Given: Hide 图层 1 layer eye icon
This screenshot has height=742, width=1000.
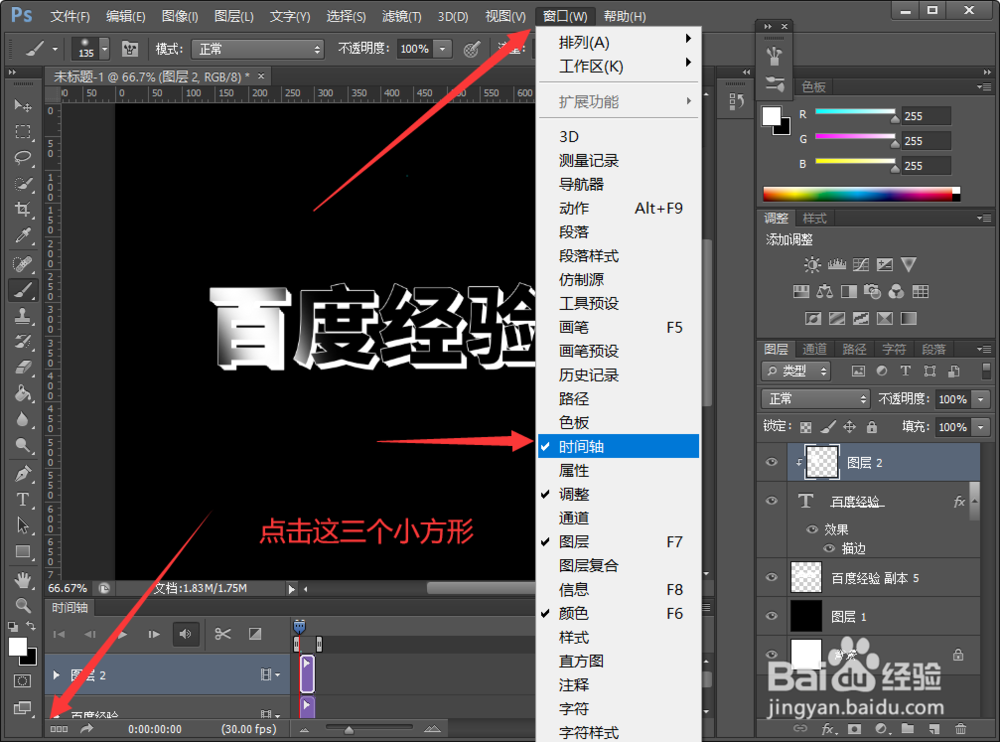Looking at the screenshot, I should click(x=772, y=616).
